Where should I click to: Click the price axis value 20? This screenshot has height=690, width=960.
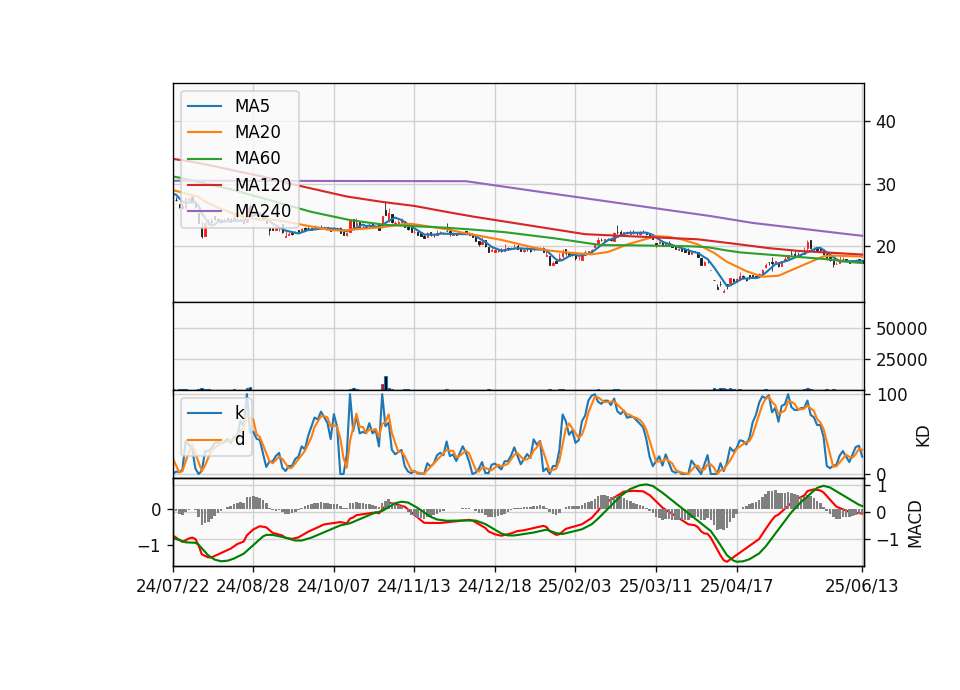pos(886,247)
